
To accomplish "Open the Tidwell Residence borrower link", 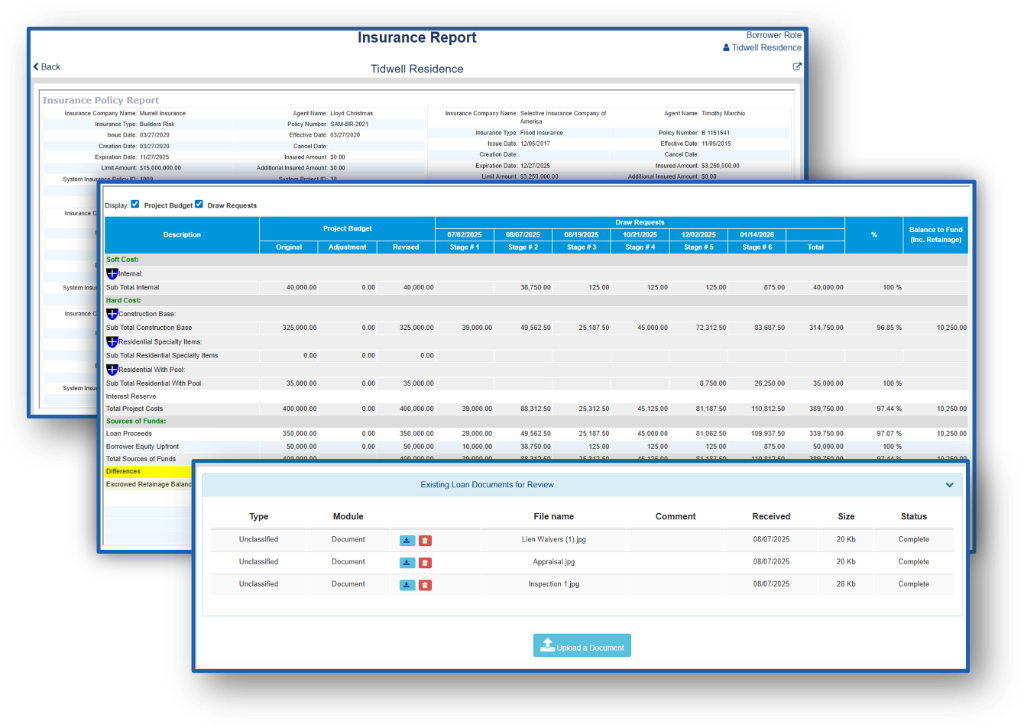I will [766, 48].
